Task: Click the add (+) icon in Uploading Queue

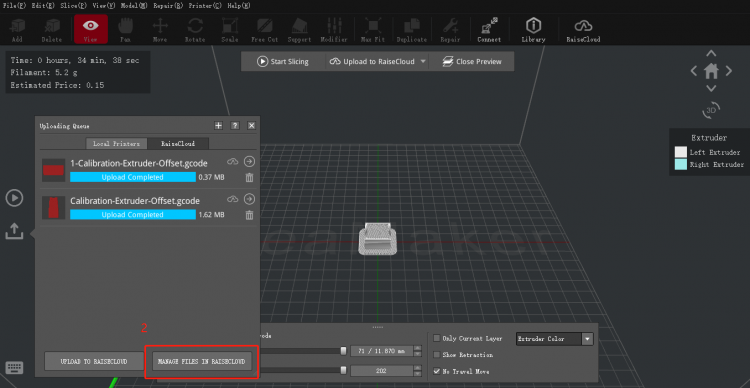Action: 219,125
